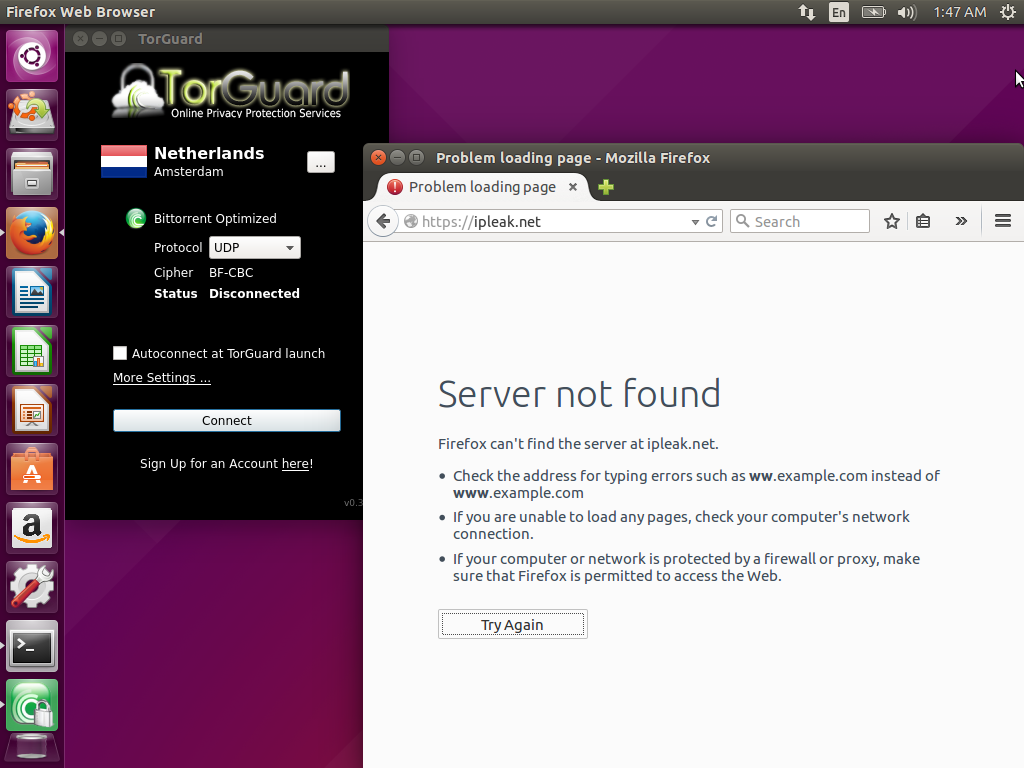Click the Disconnected status text
Viewport: 1024px width, 768px height.
tap(254, 294)
